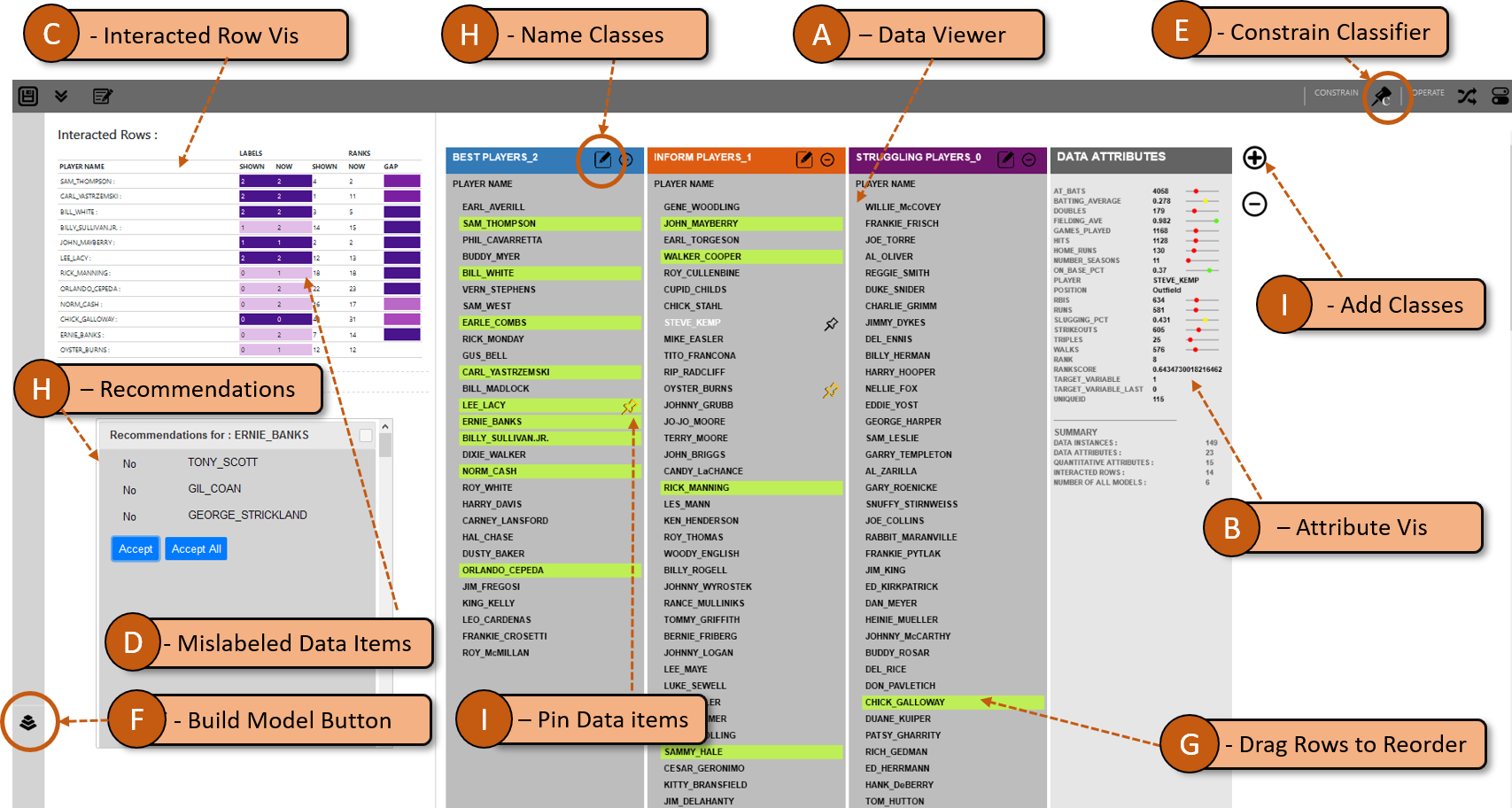Viewport: 1512px width, 808px height.
Task: Click the shuffle icon beside Operate
Action: click(x=1467, y=96)
